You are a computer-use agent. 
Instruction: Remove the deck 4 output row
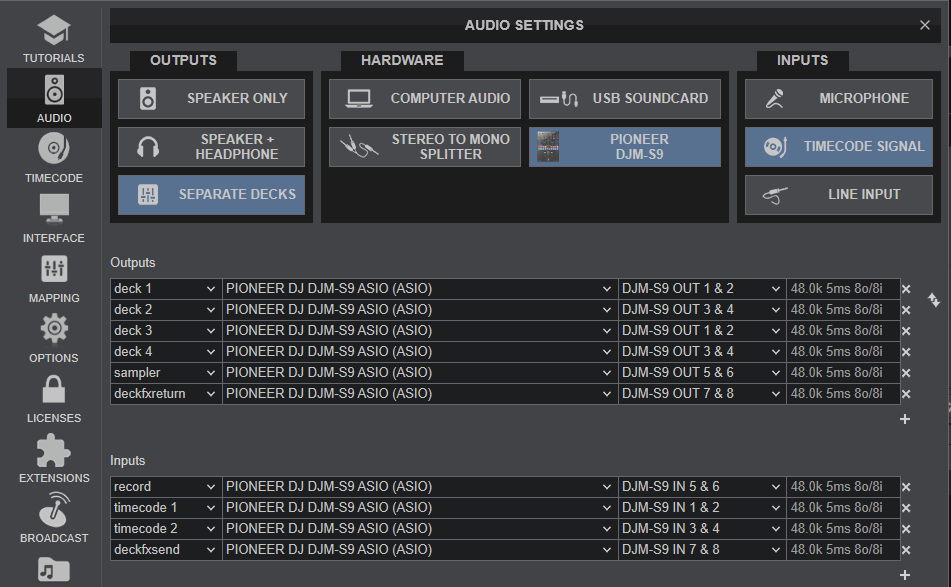906,352
